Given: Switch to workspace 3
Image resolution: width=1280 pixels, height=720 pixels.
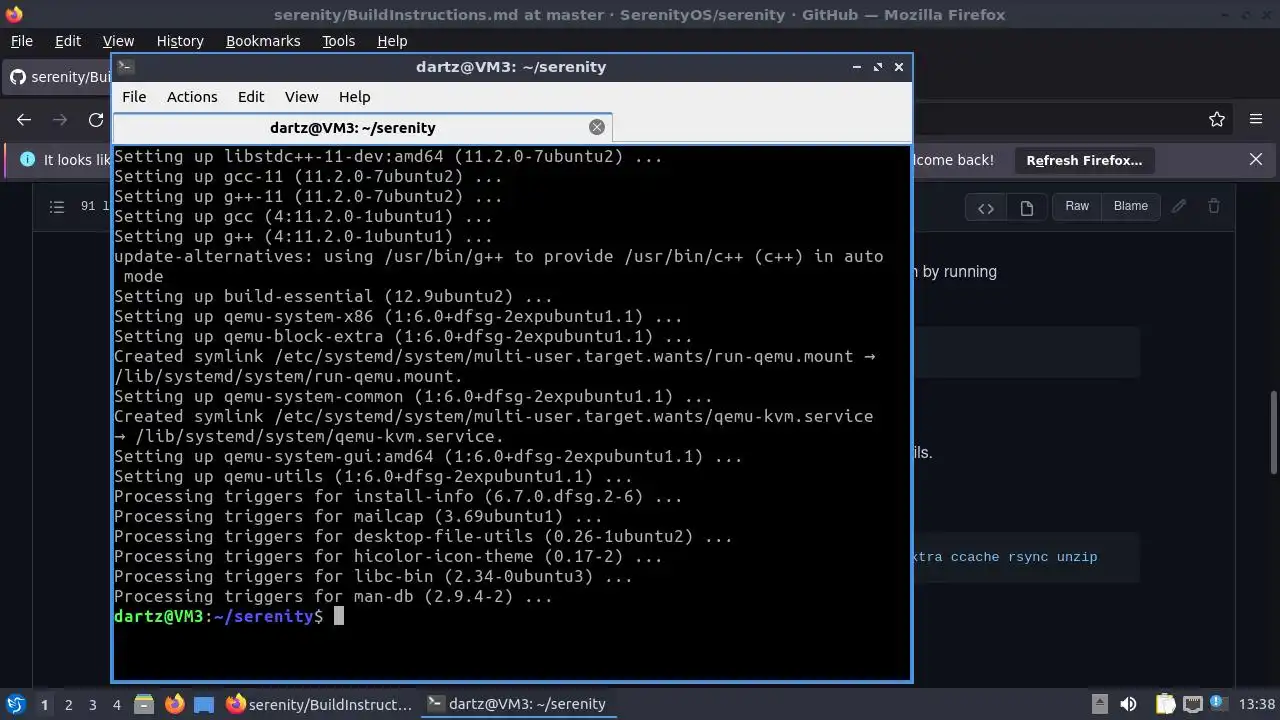Looking at the screenshot, I should [92, 704].
